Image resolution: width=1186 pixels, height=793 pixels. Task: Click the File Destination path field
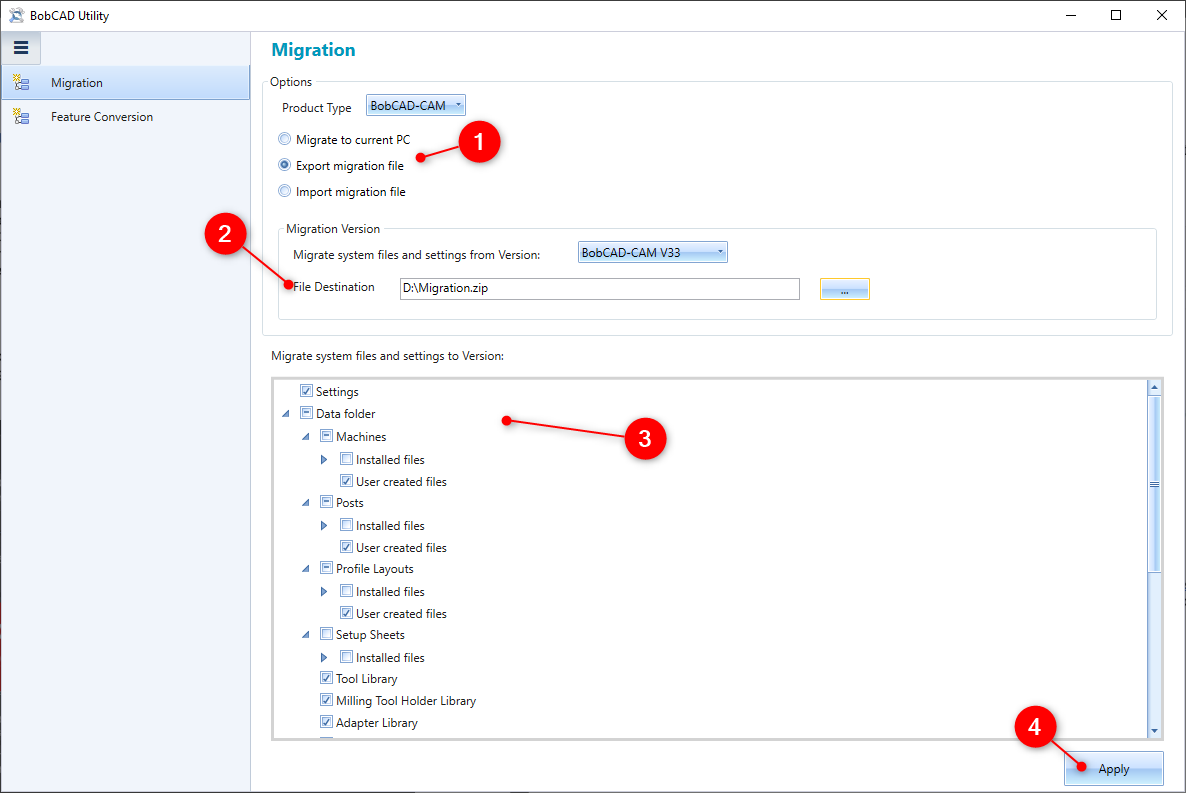click(600, 288)
